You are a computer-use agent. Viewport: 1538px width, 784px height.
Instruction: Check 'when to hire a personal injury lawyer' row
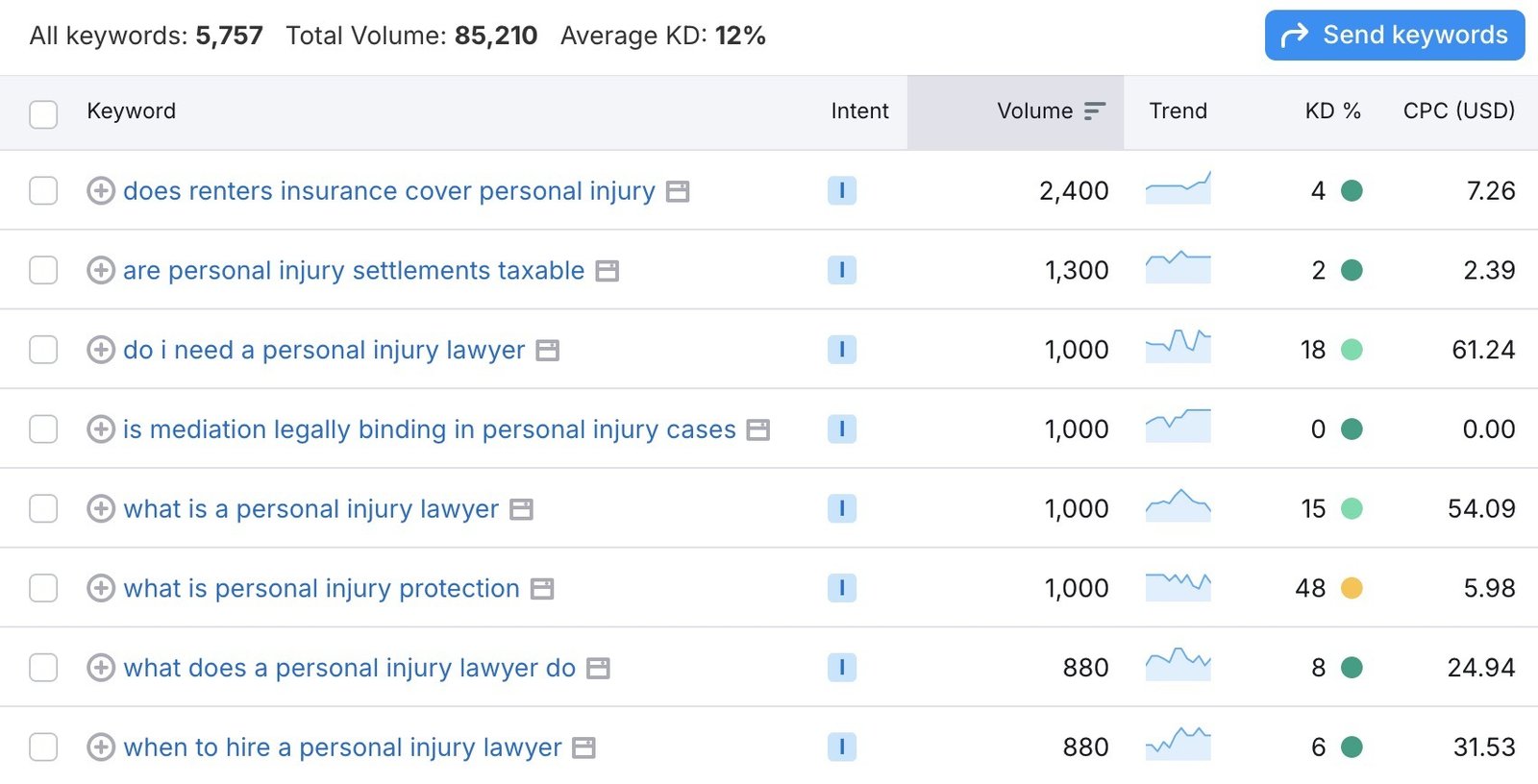pos(43,747)
